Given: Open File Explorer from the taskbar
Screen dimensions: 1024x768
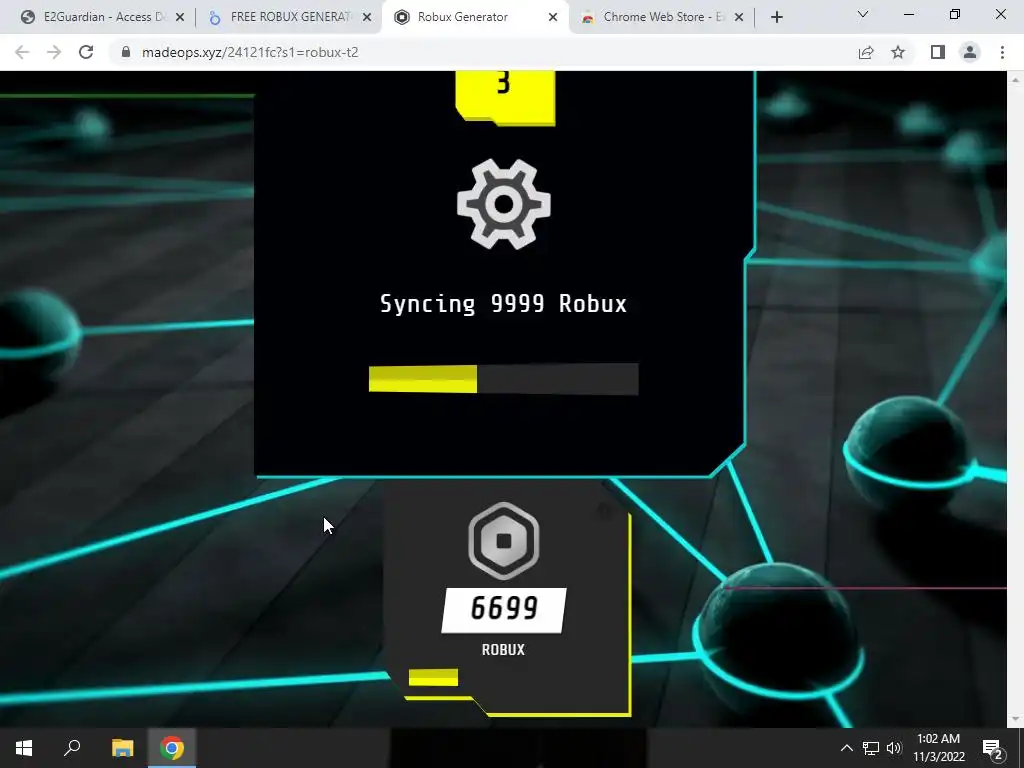Looking at the screenshot, I should pos(122,748).
